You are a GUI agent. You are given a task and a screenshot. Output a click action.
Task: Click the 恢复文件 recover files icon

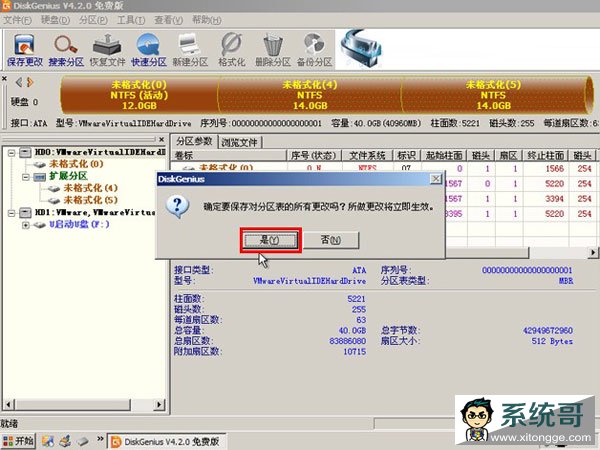click(108, 50)
